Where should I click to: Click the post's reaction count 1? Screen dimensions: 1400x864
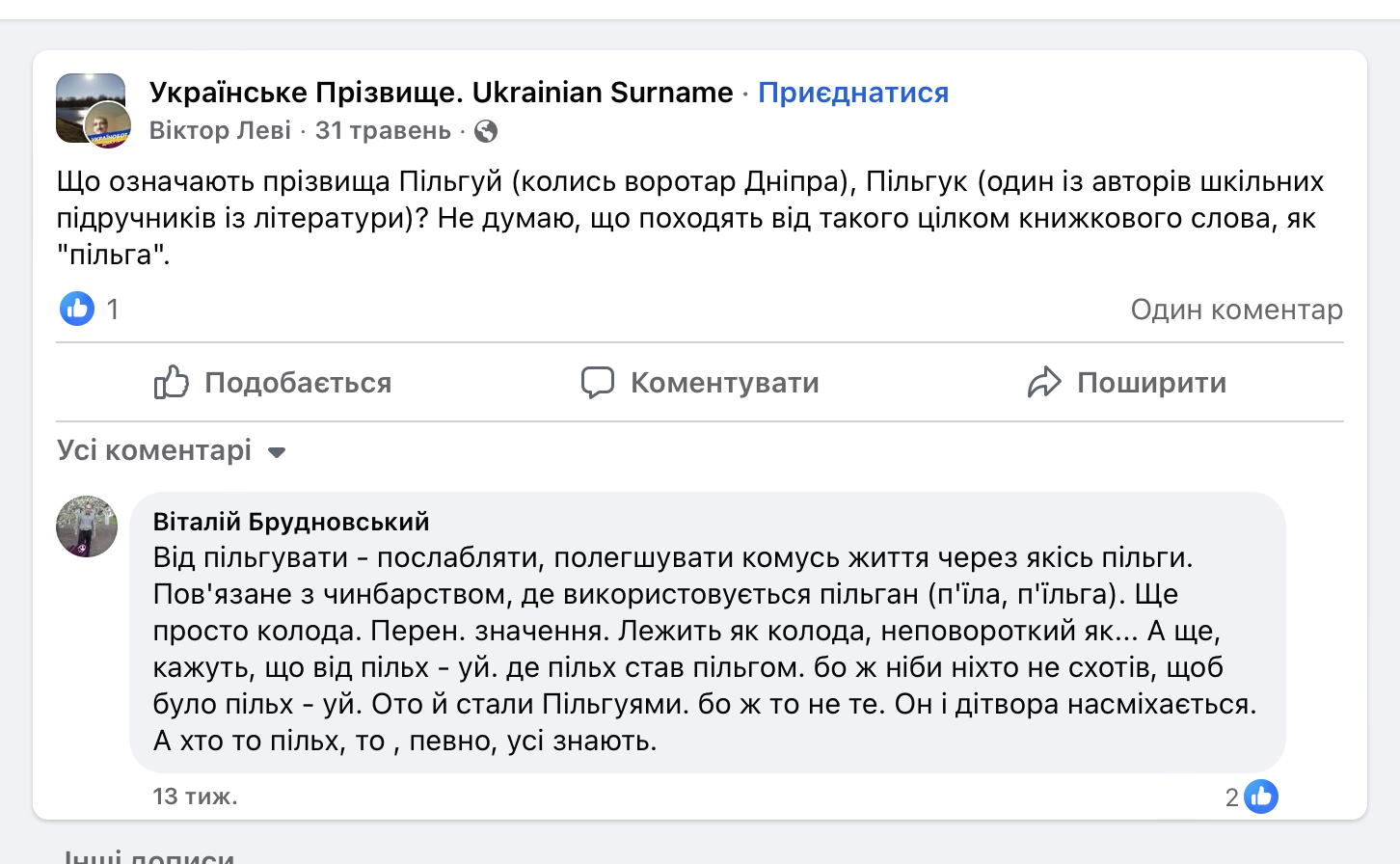(113, 309)
